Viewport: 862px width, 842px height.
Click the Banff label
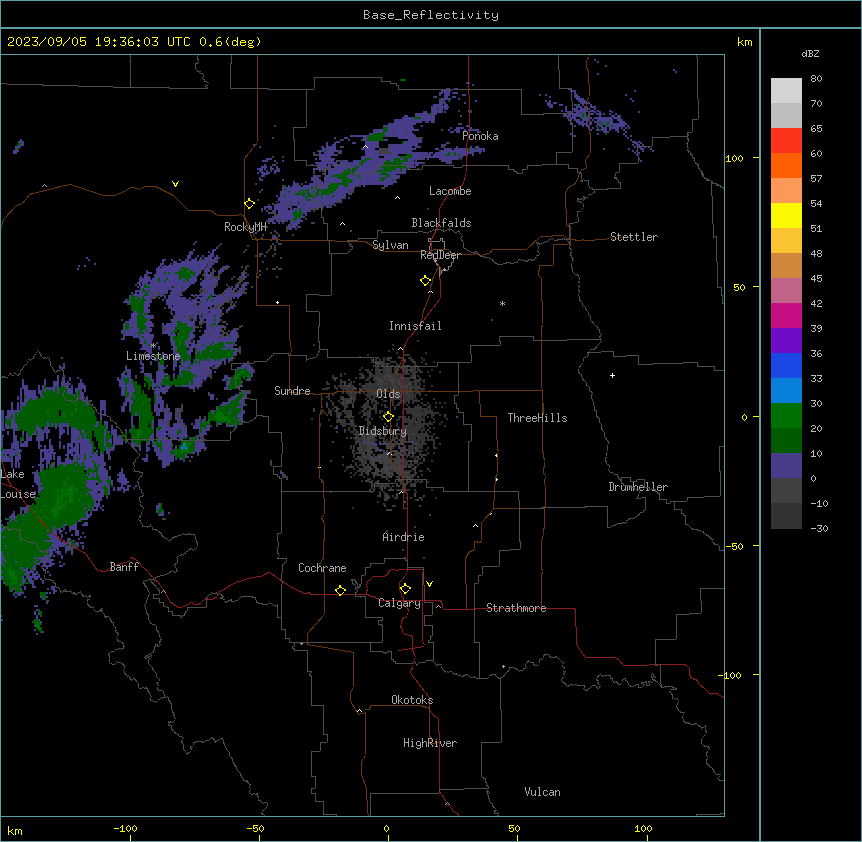pyautogui.click(x=124, y=567)
